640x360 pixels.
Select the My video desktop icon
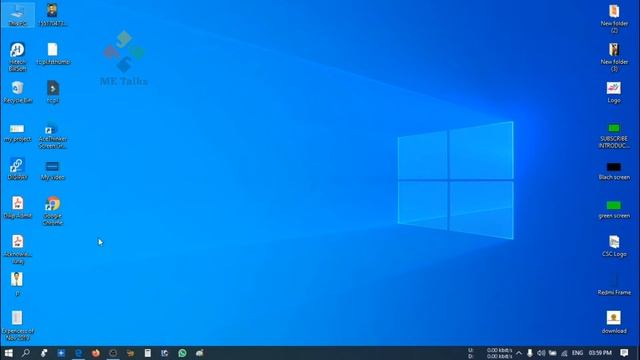coord(53,170)
